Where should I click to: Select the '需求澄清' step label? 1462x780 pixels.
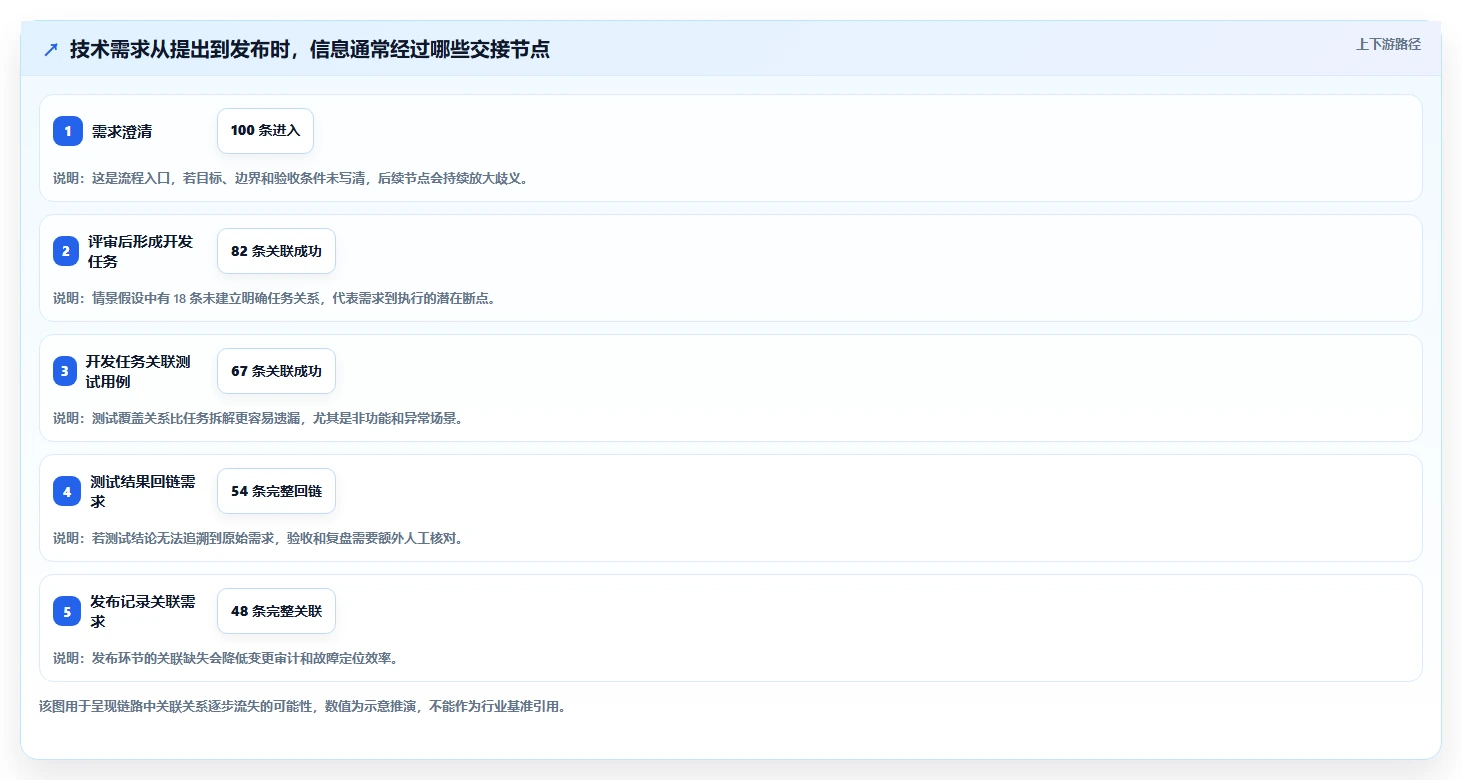(122, 131)
